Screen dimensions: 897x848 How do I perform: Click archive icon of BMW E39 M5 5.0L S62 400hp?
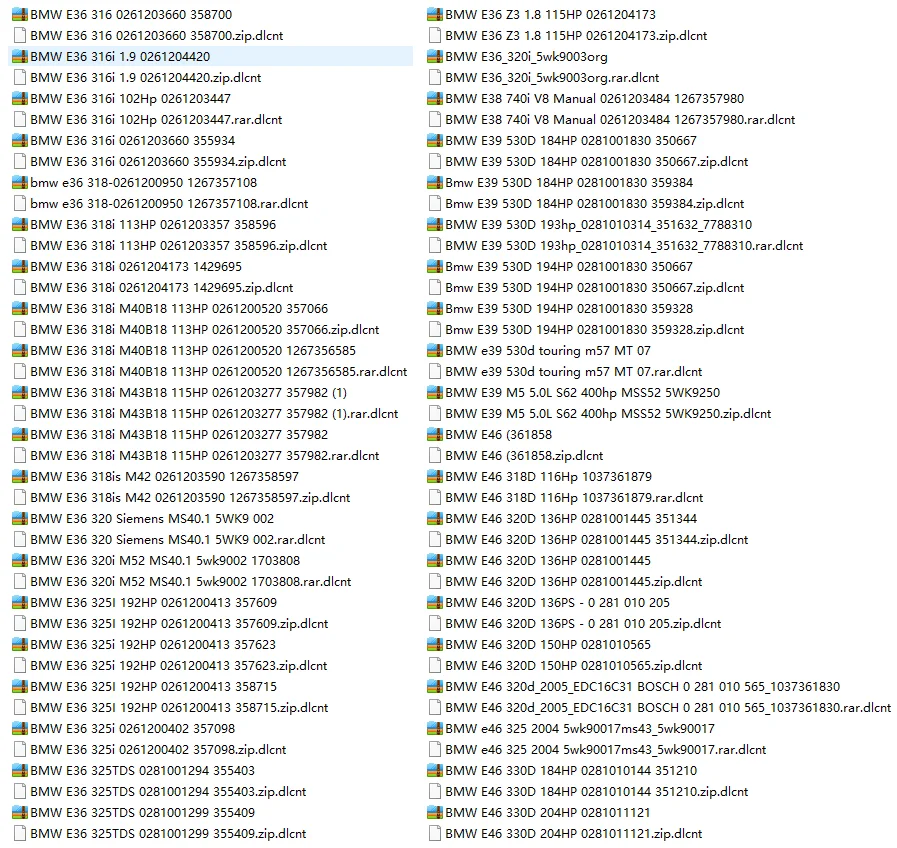(435, 393)
